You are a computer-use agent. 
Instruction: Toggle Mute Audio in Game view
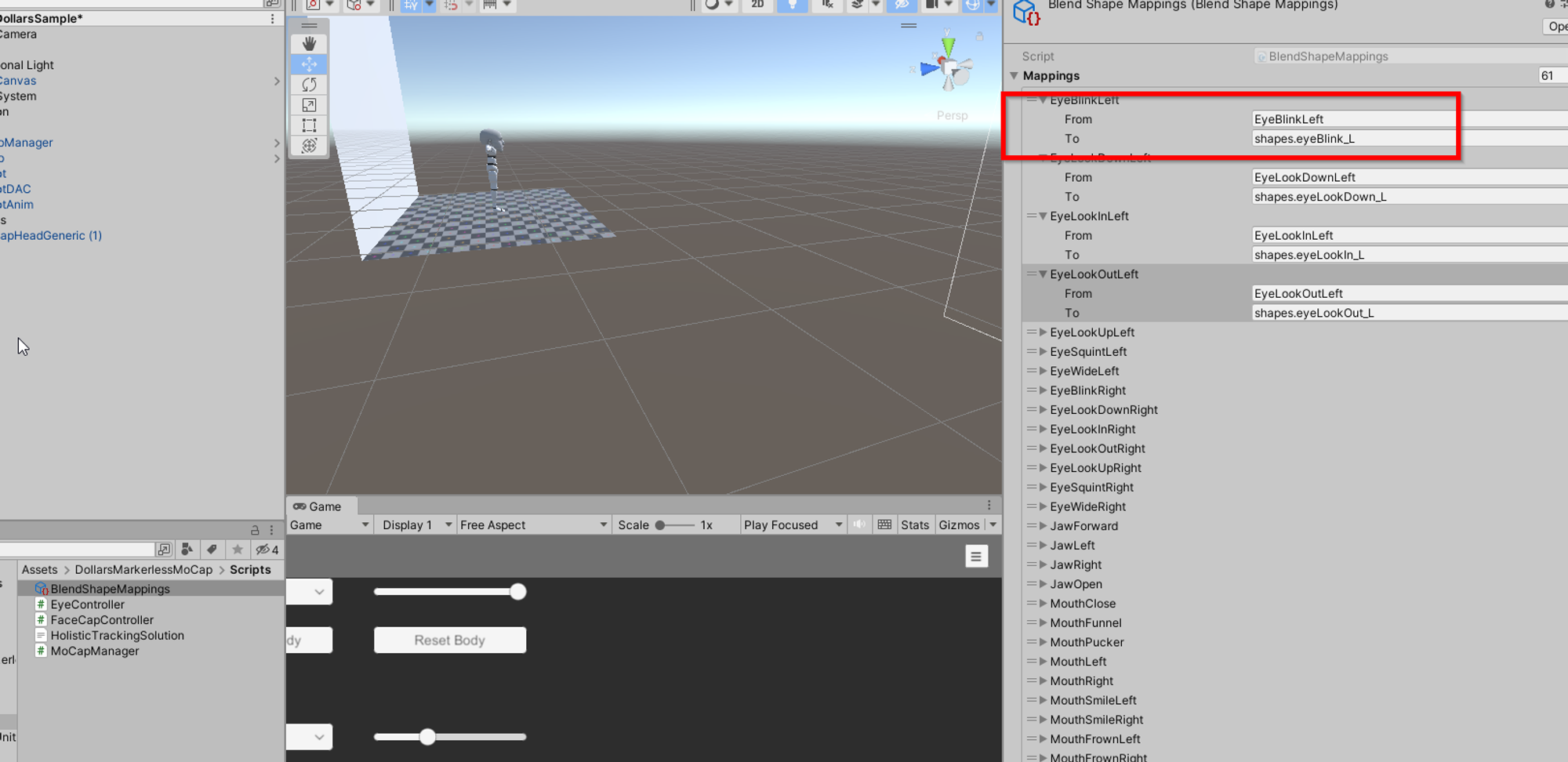pos(859,525)
